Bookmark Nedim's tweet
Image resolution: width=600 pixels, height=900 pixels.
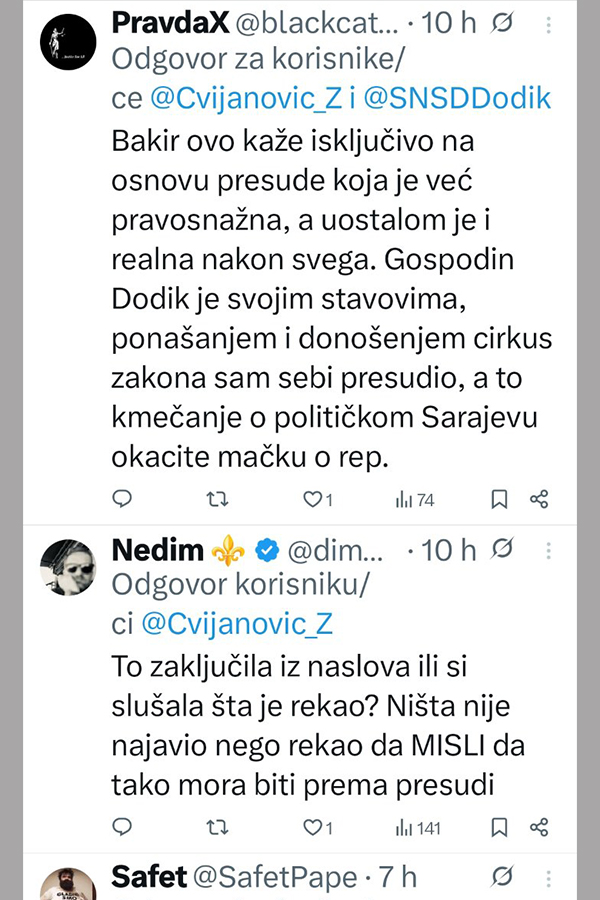click(499, 827)
